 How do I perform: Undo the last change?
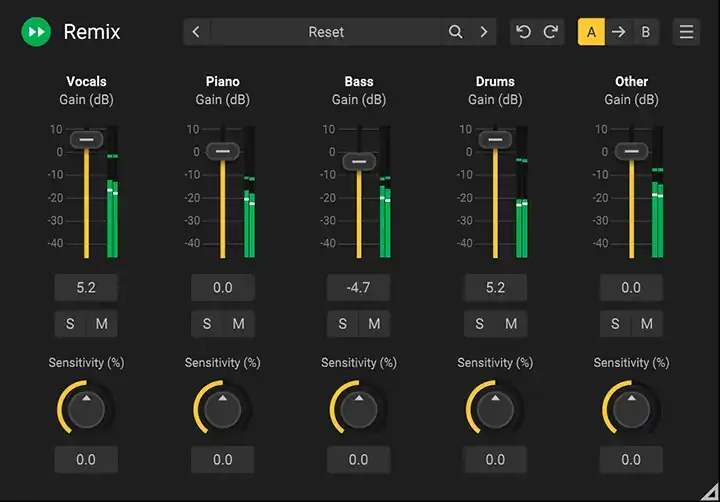(x=523, y=32)
